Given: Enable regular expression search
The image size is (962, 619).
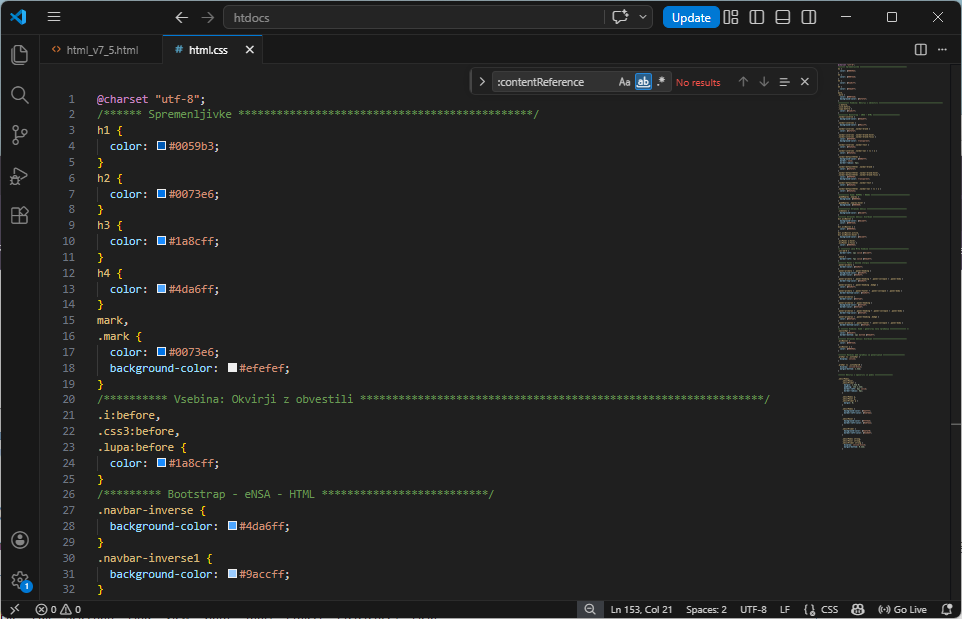Looking at the screenshot, I should click(659, 81).
